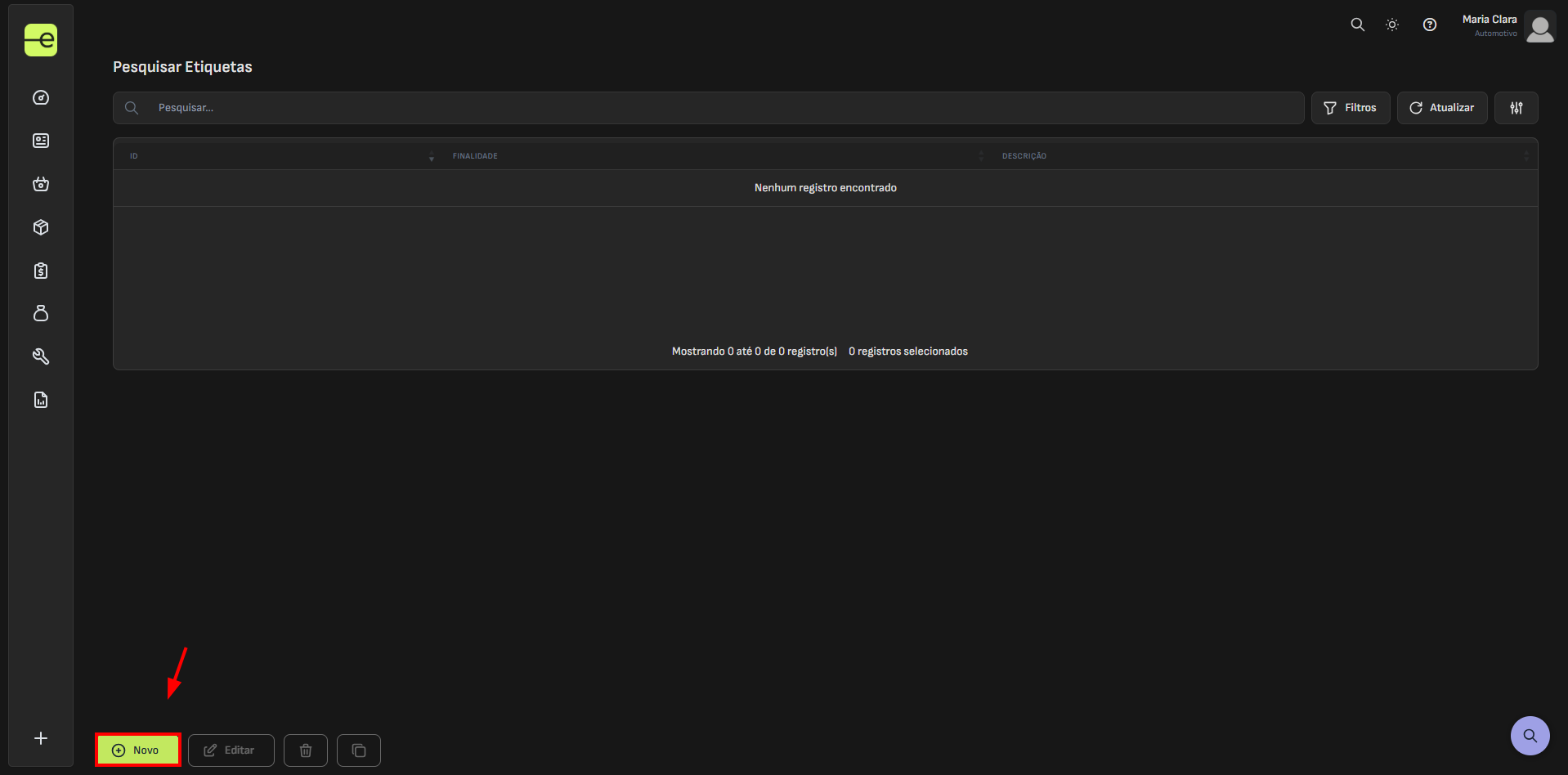The image size is (1568, 775).
Task: Click the green app logo icon
Action: [41, 40]
